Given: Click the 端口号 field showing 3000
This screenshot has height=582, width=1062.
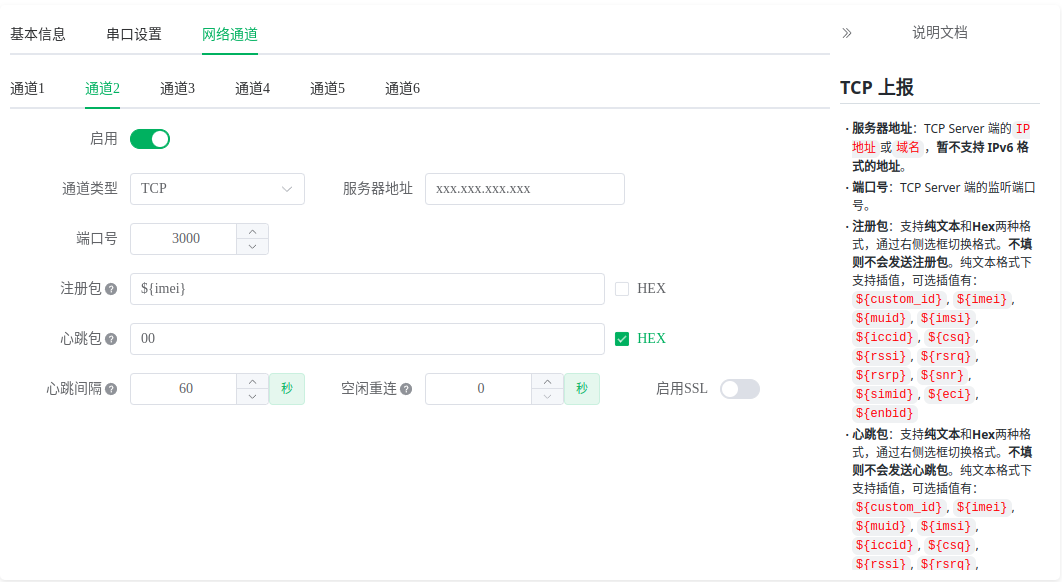Looking at the screenshot, I should point(184,239).
